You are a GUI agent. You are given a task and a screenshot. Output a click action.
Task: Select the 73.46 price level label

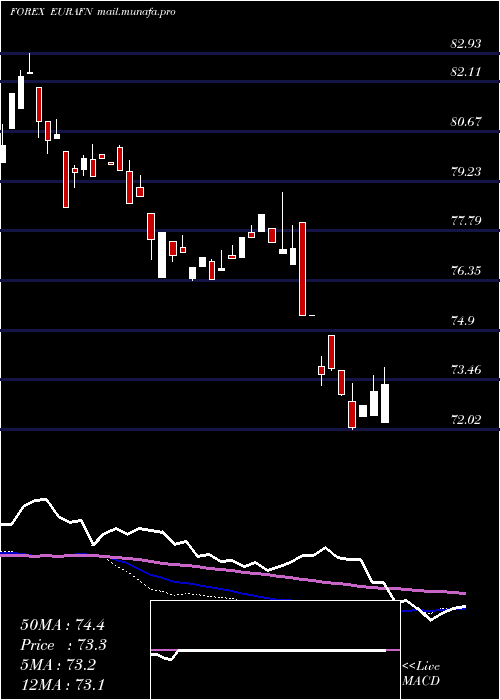pyautogui.click(x=466, y=370)
